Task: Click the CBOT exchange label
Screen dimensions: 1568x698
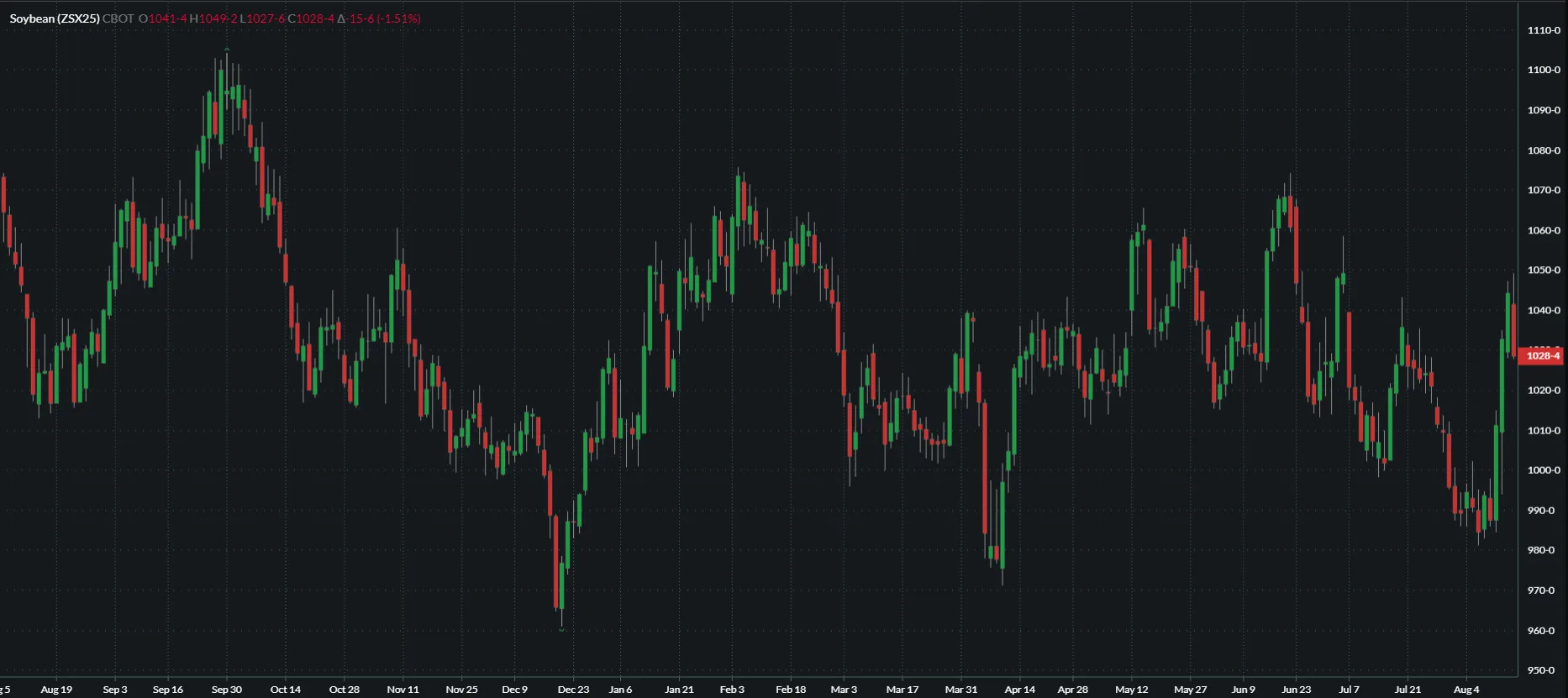Action: pos(118,18)
